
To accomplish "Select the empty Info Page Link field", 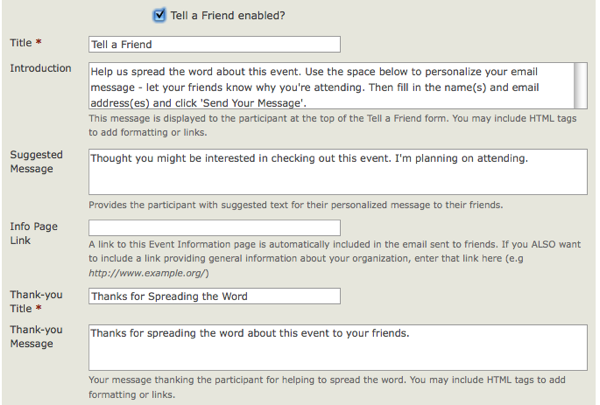I will tap(214, 228).
